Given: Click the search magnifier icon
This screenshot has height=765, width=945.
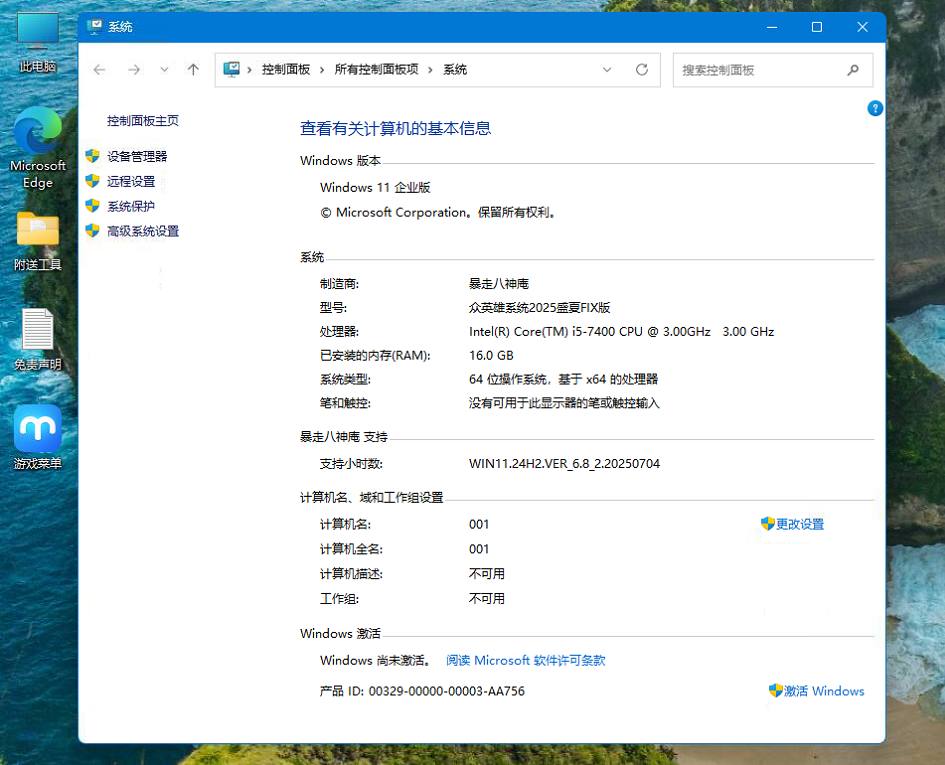Looking at the screenshot, I should 853,70.
